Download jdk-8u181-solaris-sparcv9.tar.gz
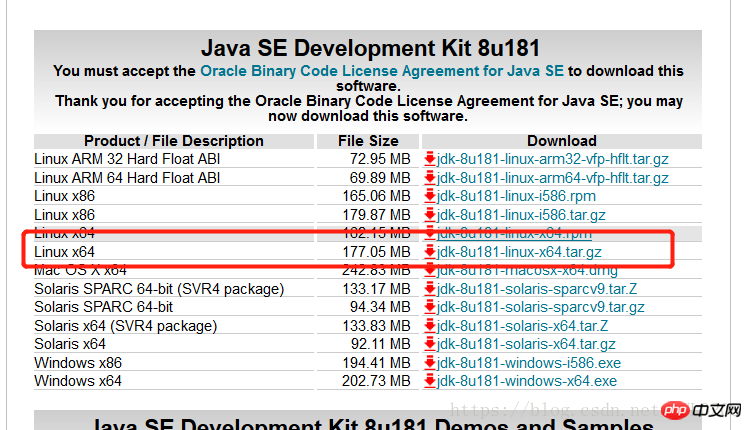The image size is (752, 430). (x=540, y=307)
